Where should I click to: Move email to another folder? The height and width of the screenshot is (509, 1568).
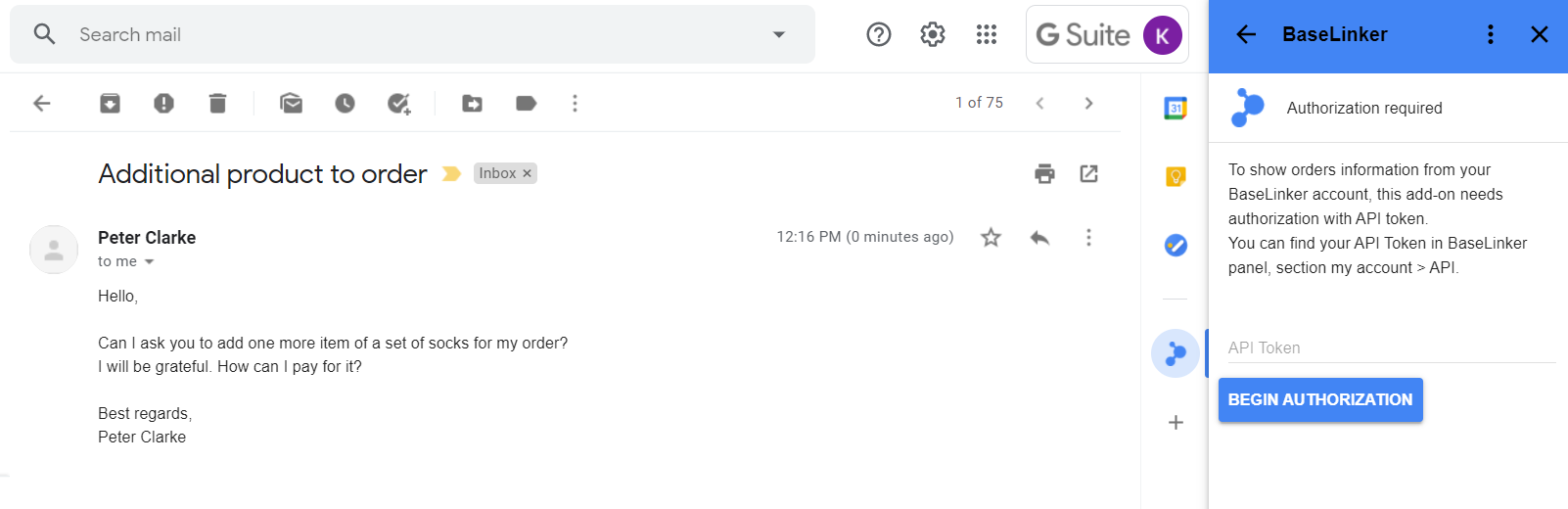(472, 103)
